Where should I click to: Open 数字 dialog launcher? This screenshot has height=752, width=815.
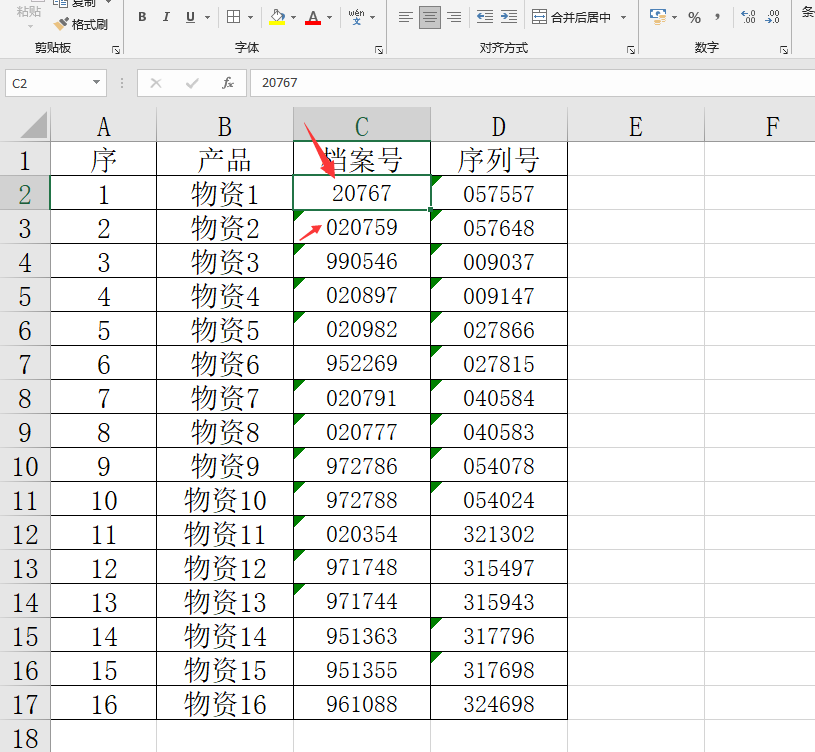coord(784,50)
